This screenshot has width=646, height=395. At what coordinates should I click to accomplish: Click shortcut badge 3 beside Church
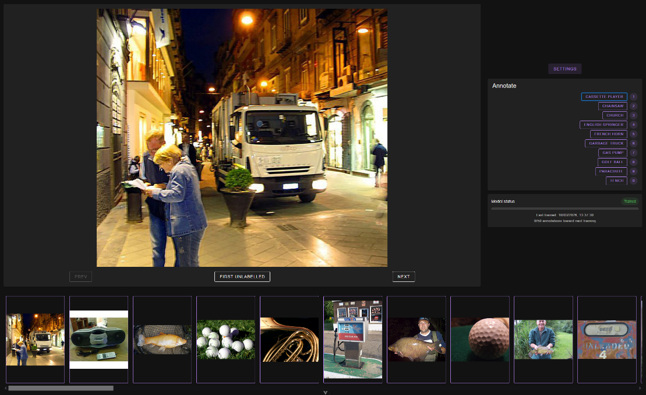coord(634,115)
